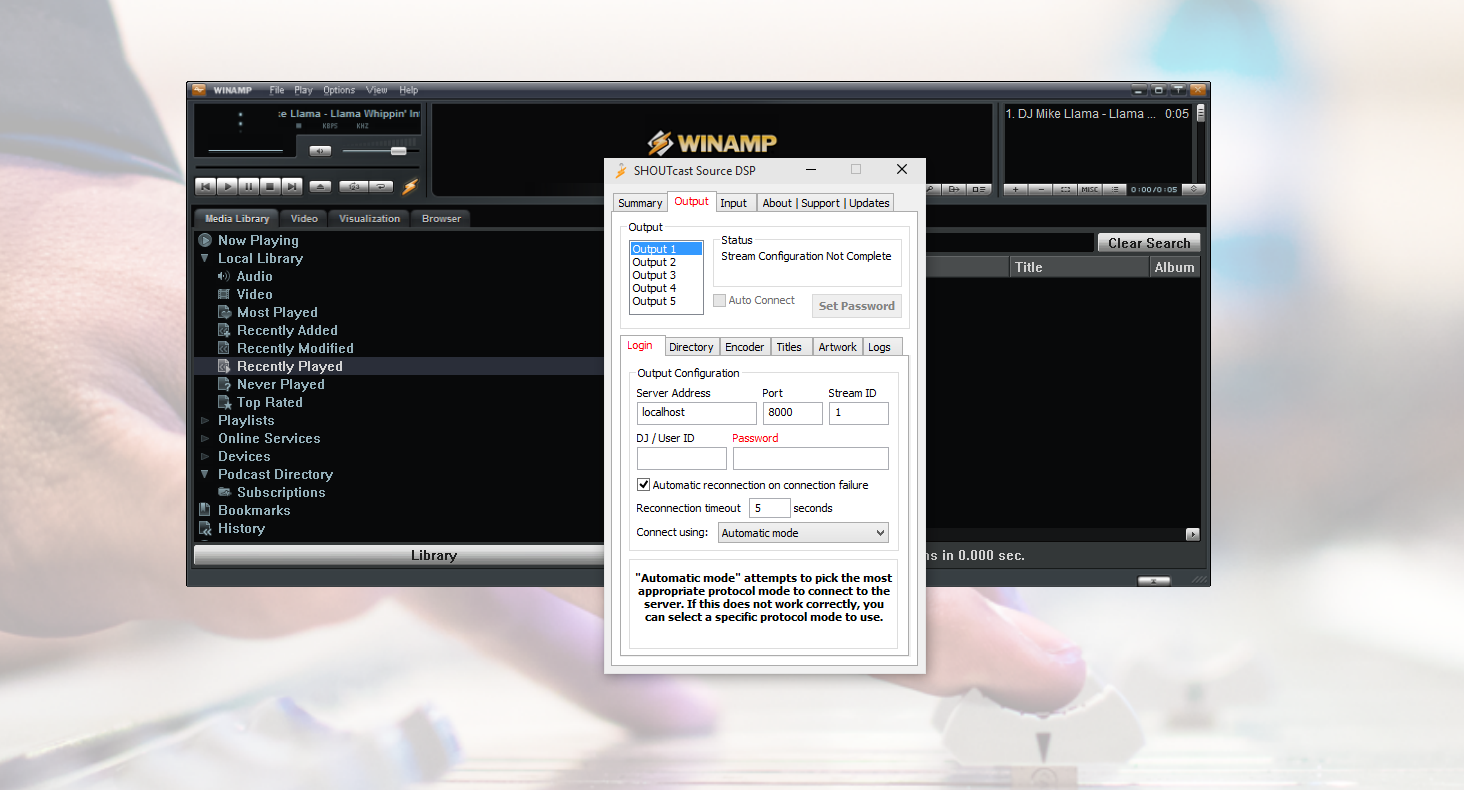Viewport: 1464px width, 790px height.
Task: Click the playlist selection button
Action: point(1065,189)
